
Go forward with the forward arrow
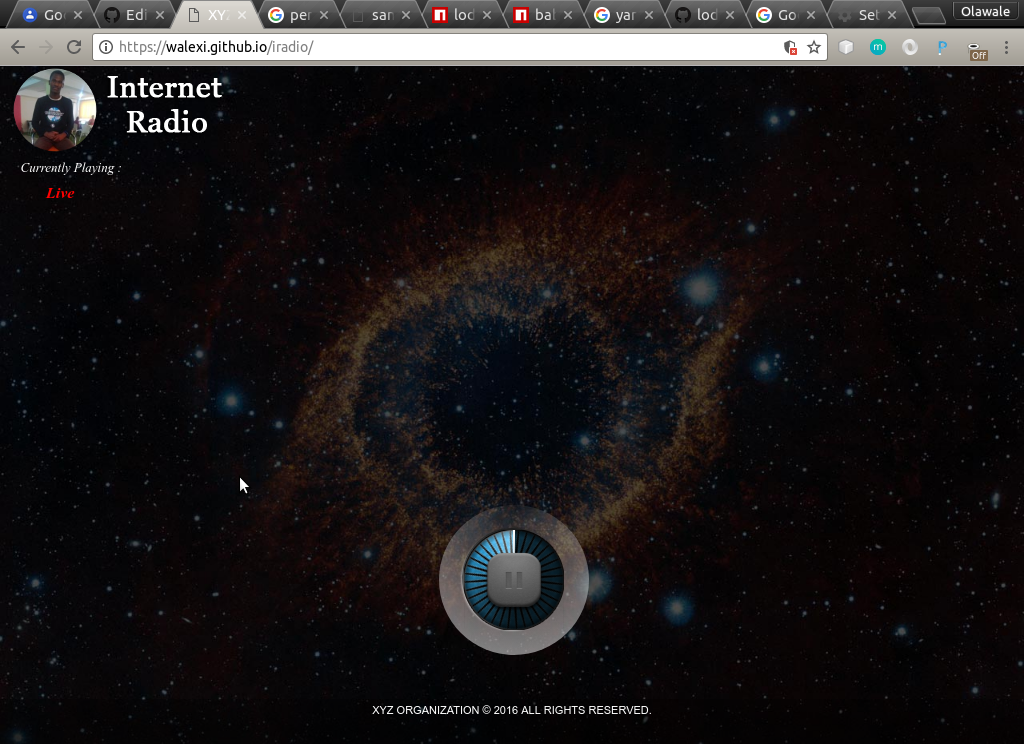tap(46, 47)
